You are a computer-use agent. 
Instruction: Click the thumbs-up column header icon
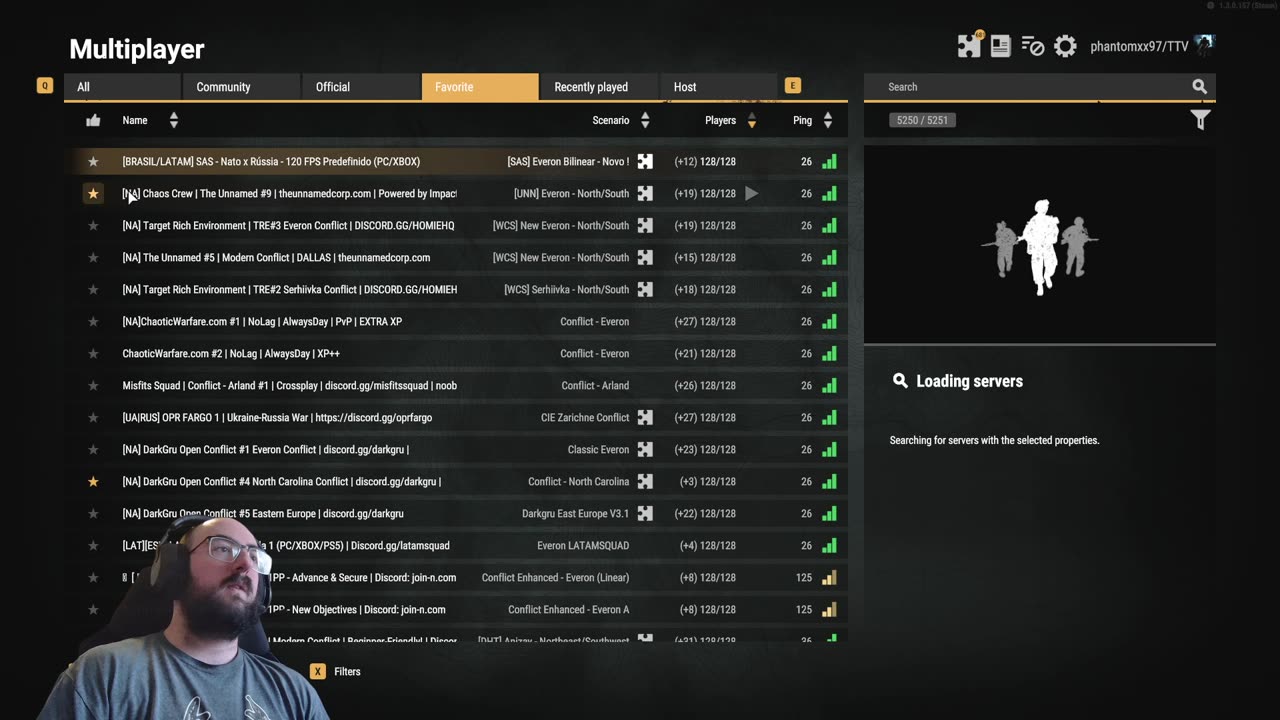[93, 120]
